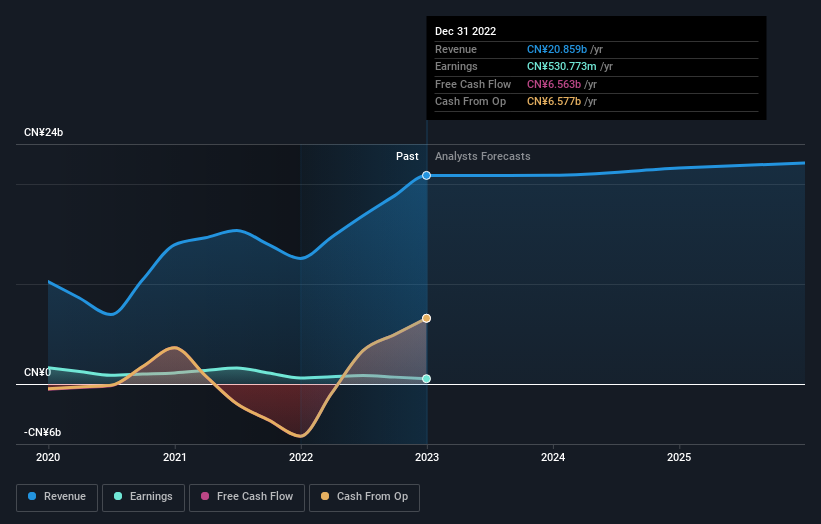The width and height of the screenshot is (821, 524).
Task: Select the 2024 x-axis label
Action: click(x=553, y=457)
